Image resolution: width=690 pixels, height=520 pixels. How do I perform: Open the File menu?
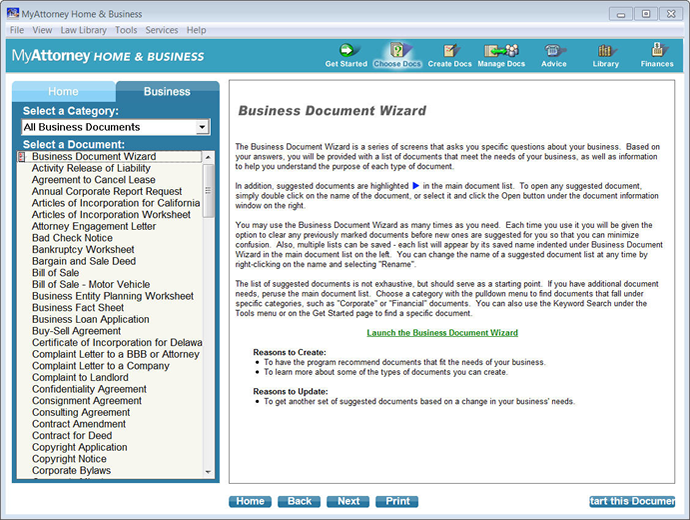click(17, 30)
